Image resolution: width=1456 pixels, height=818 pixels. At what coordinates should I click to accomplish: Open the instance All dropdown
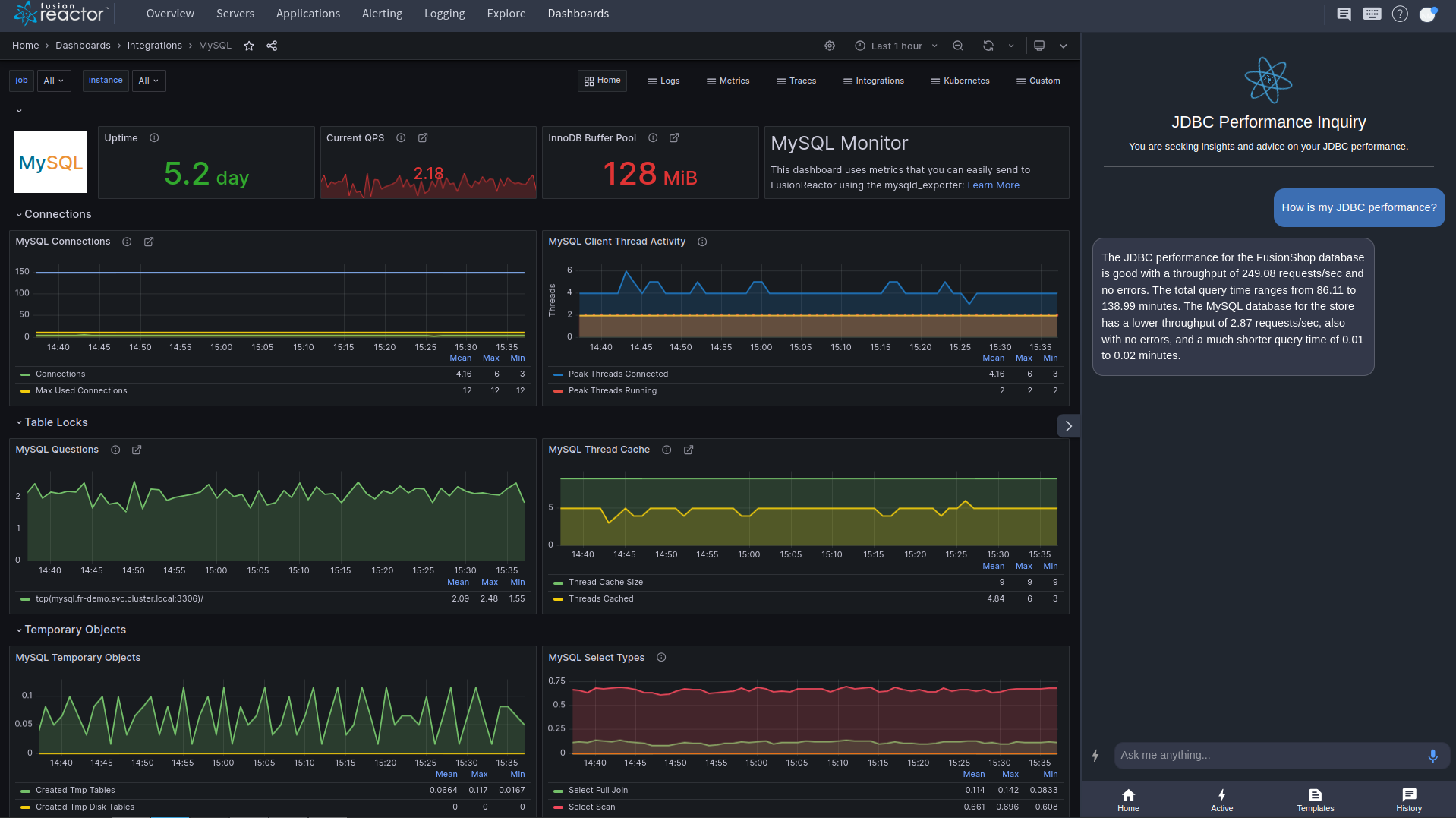click(149, 81)
